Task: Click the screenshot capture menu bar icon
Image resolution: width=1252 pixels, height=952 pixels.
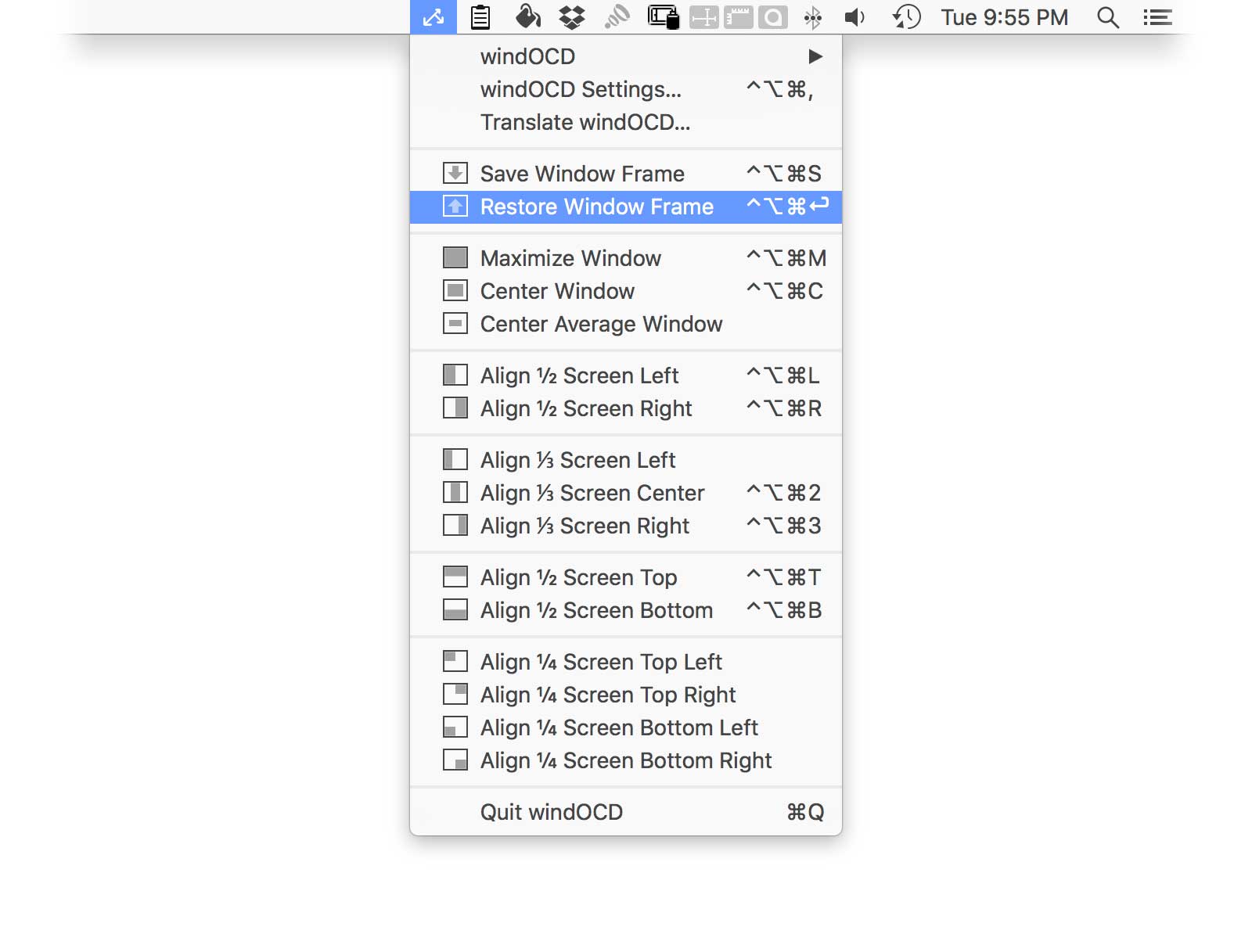Action: click(x=773, y=17)
